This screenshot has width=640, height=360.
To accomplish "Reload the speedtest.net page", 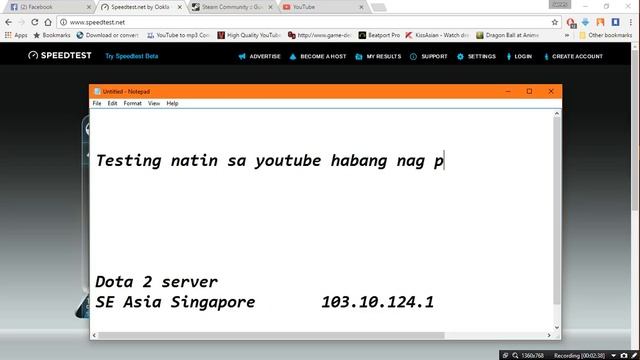I will [35, 22].
